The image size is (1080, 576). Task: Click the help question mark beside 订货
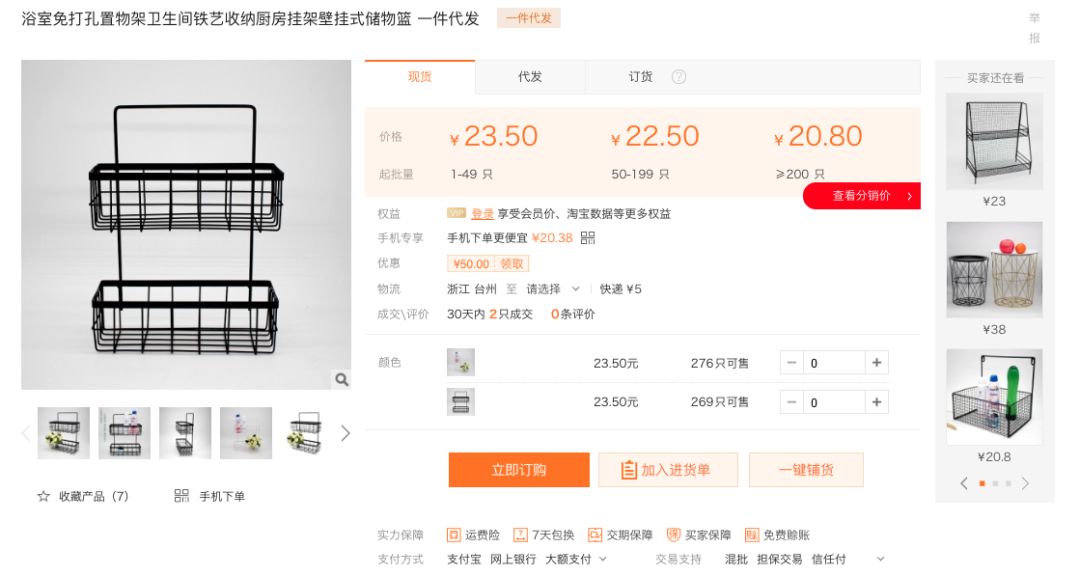(678, 77)
